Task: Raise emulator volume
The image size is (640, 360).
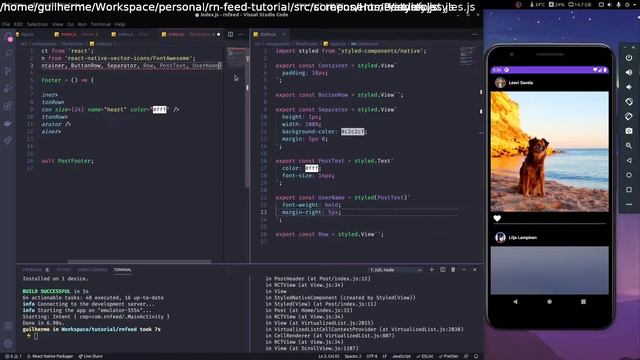Action: click(629, 72)
